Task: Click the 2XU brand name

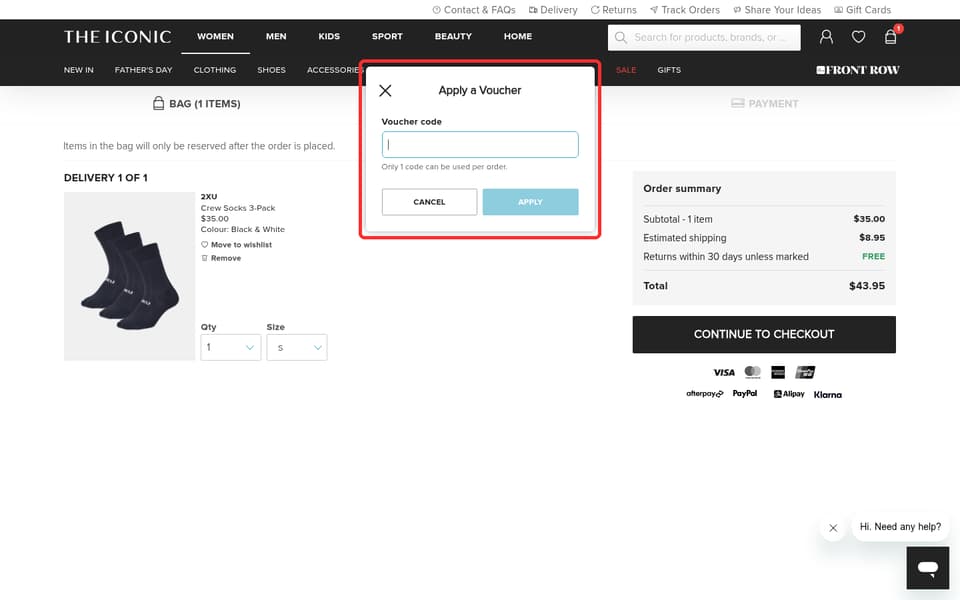Action: (209, 197)
